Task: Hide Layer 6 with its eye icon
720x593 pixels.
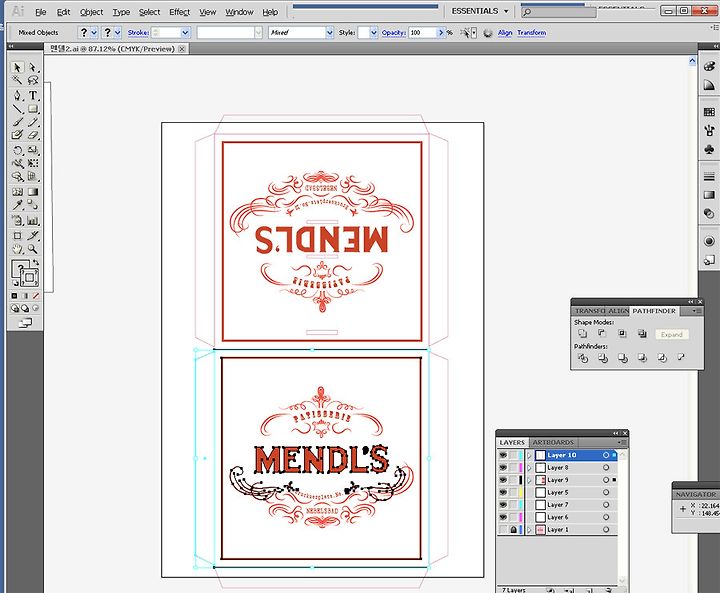Action: [503, 517]
